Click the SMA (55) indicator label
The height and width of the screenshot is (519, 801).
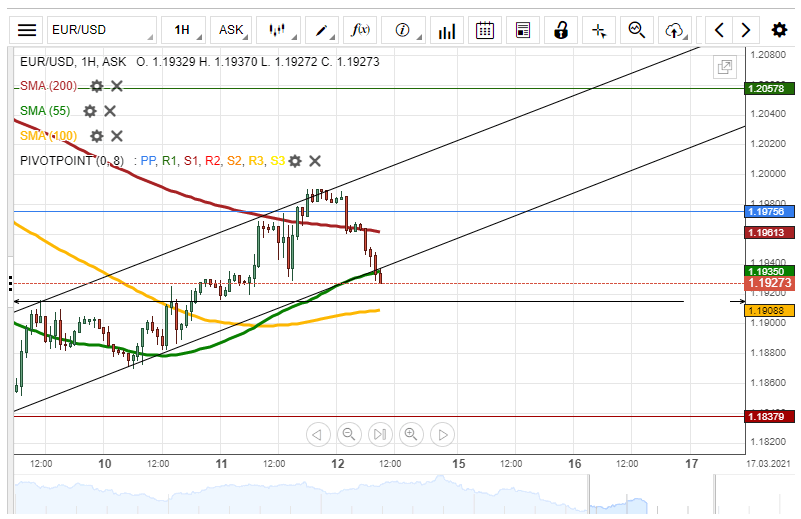45,111
